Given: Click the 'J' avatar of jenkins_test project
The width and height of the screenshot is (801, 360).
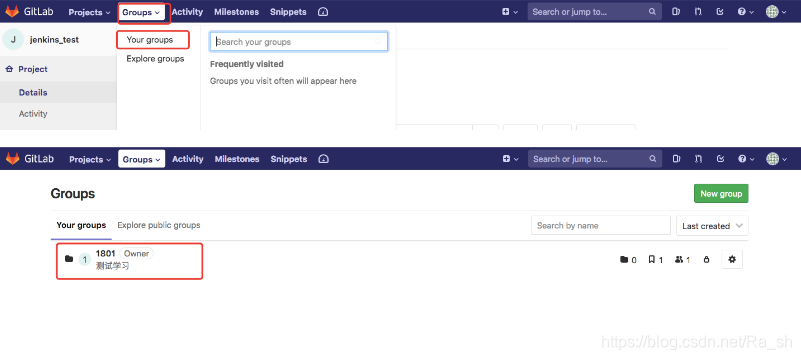Looking at the screenshot, I should click(13, 39).
